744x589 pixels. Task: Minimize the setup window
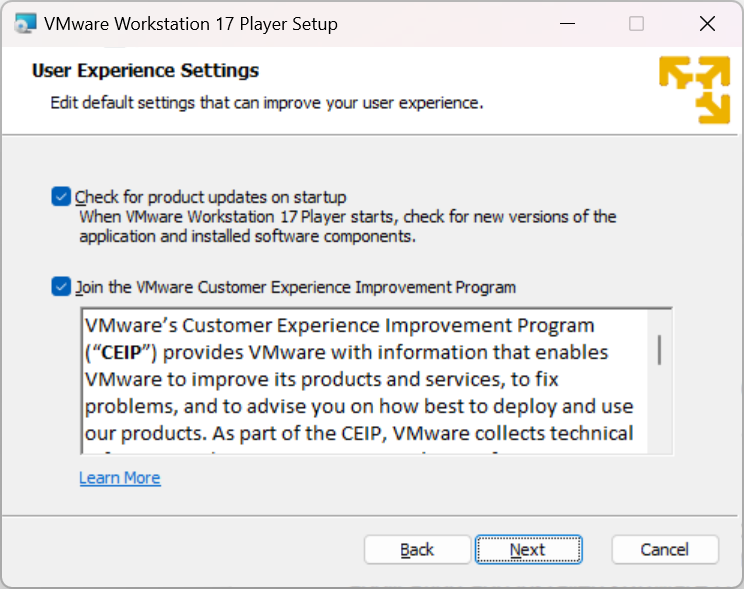[x=567, y=24]
